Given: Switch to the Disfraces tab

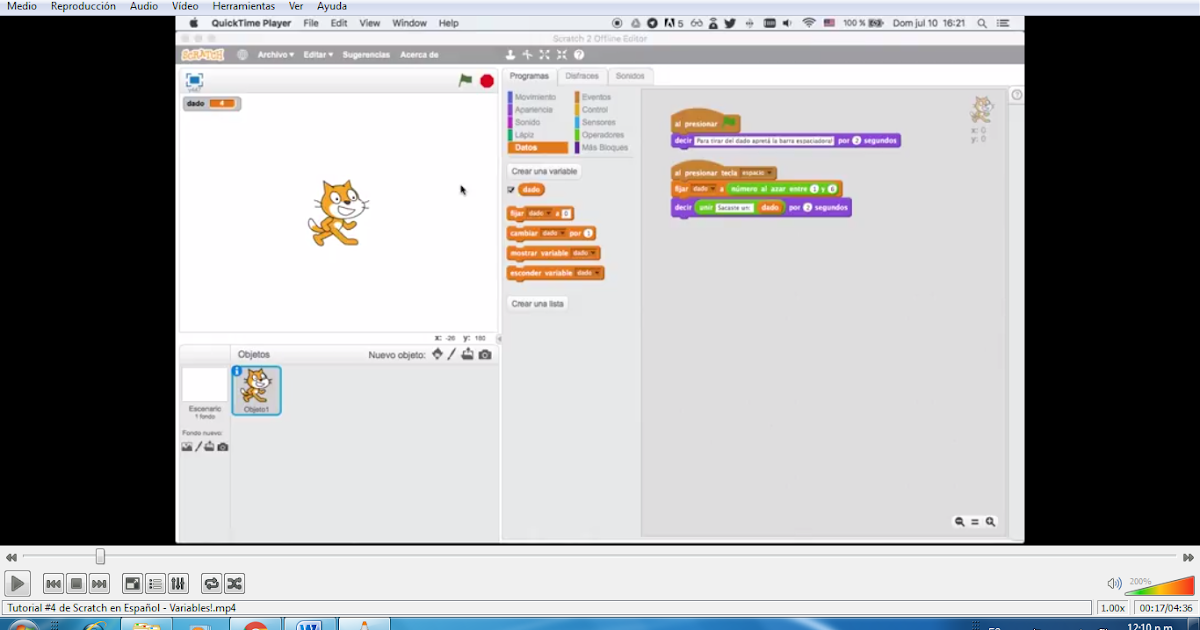Looking at the screenshot, I should pyautogui.click(x=582, y=75).
